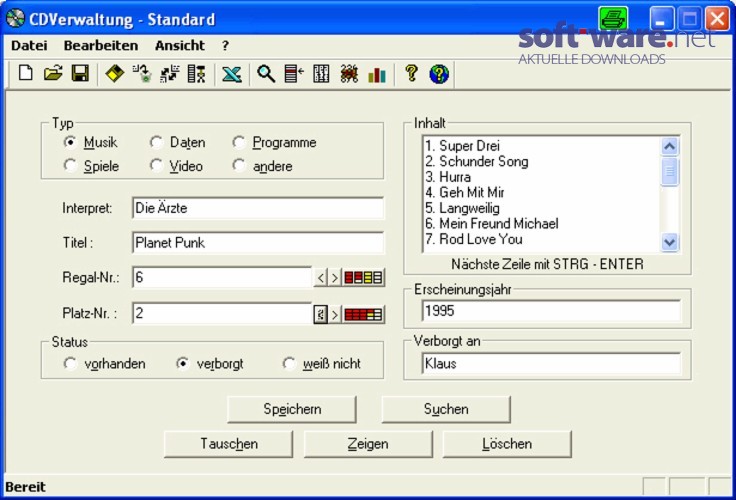The height and width of the screenshot is (500, 736).
Task: Decrease Regal-Nr. with left arrow
Action: [321, 277]
